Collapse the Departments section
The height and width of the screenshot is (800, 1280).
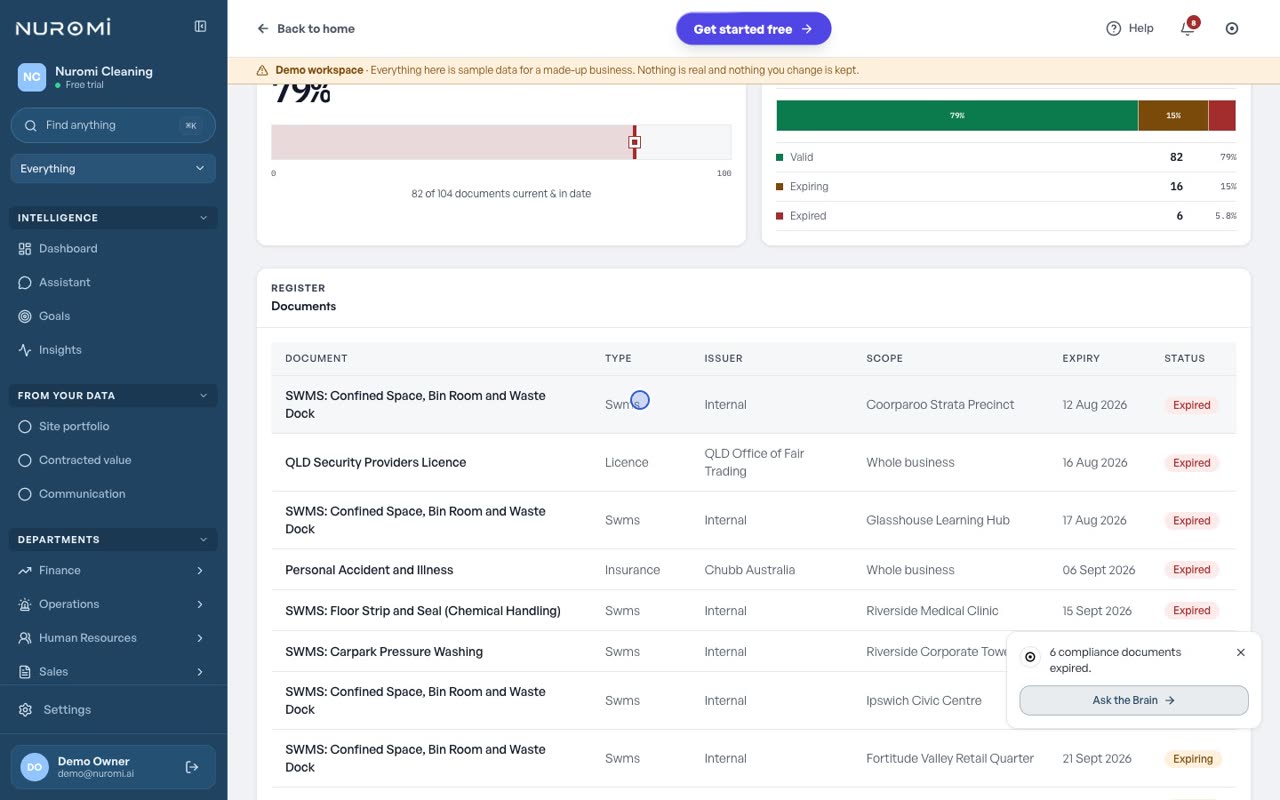click(x=113, y=540)
